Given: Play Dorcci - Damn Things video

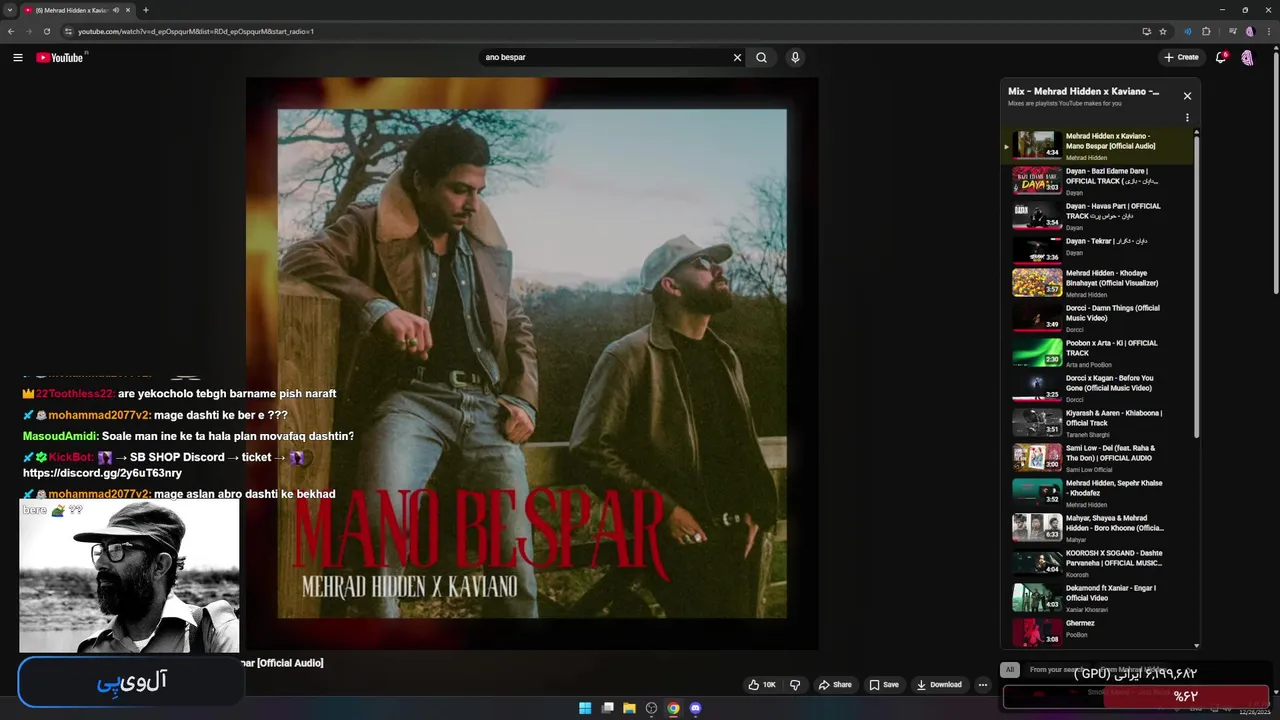Looking at the screenshot, I should click(1099, 318).
